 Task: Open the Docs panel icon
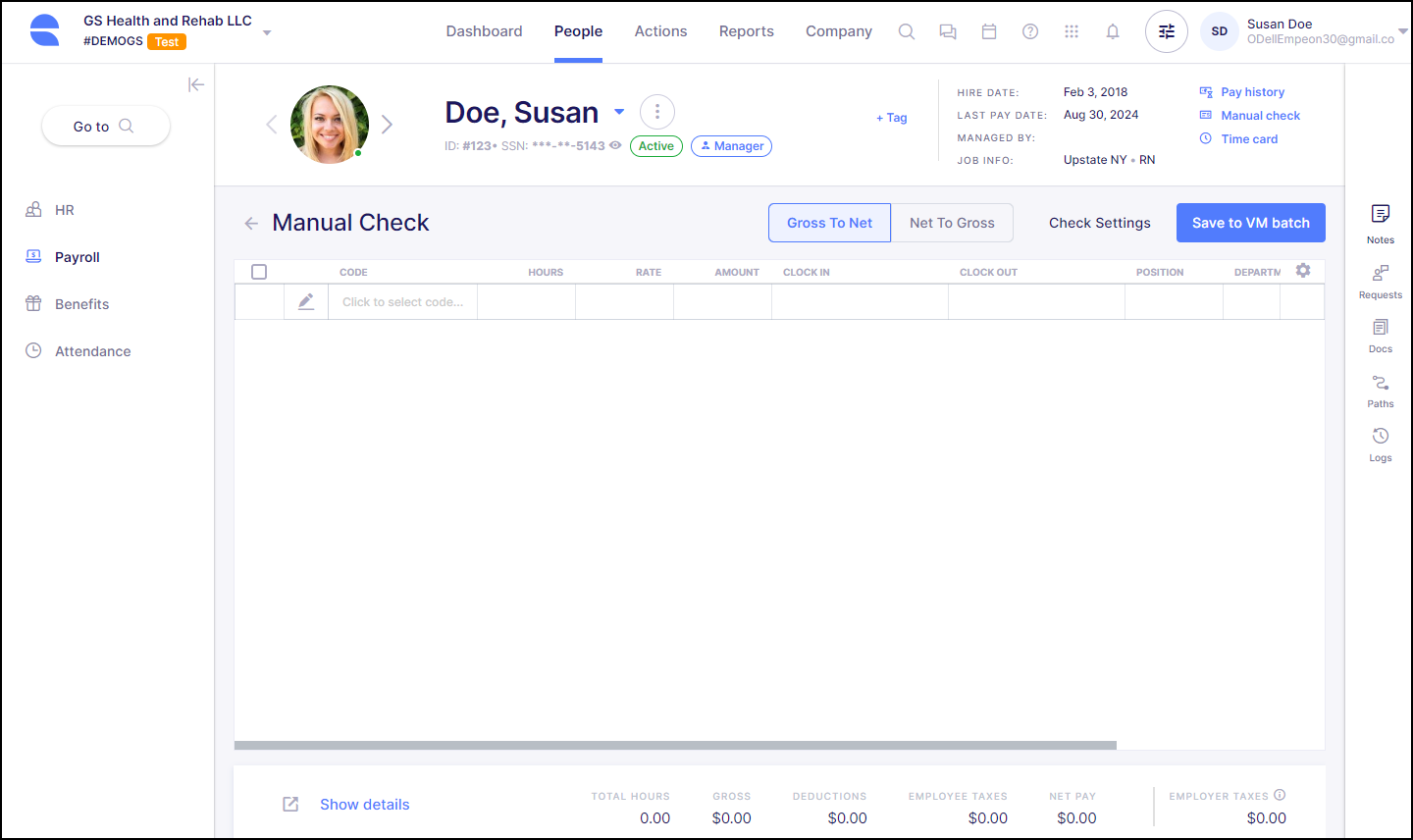tap(1380, 328)
